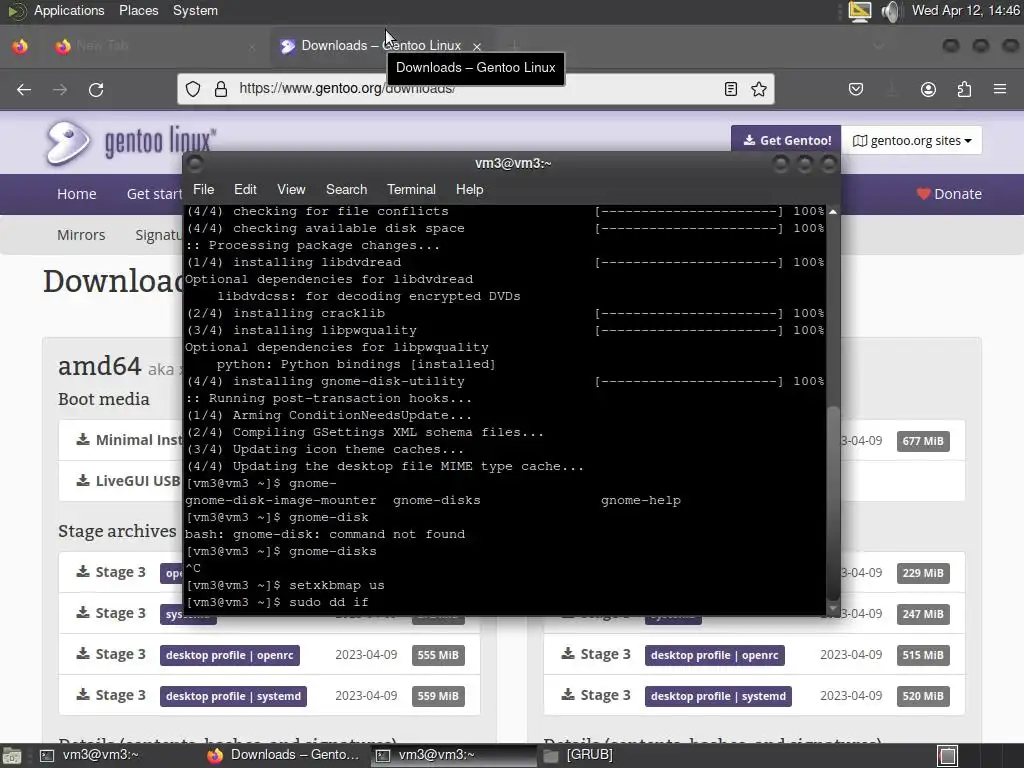Click the tracking protection shield icon
The image size is (1024, 768).
[x=193, y=89]
